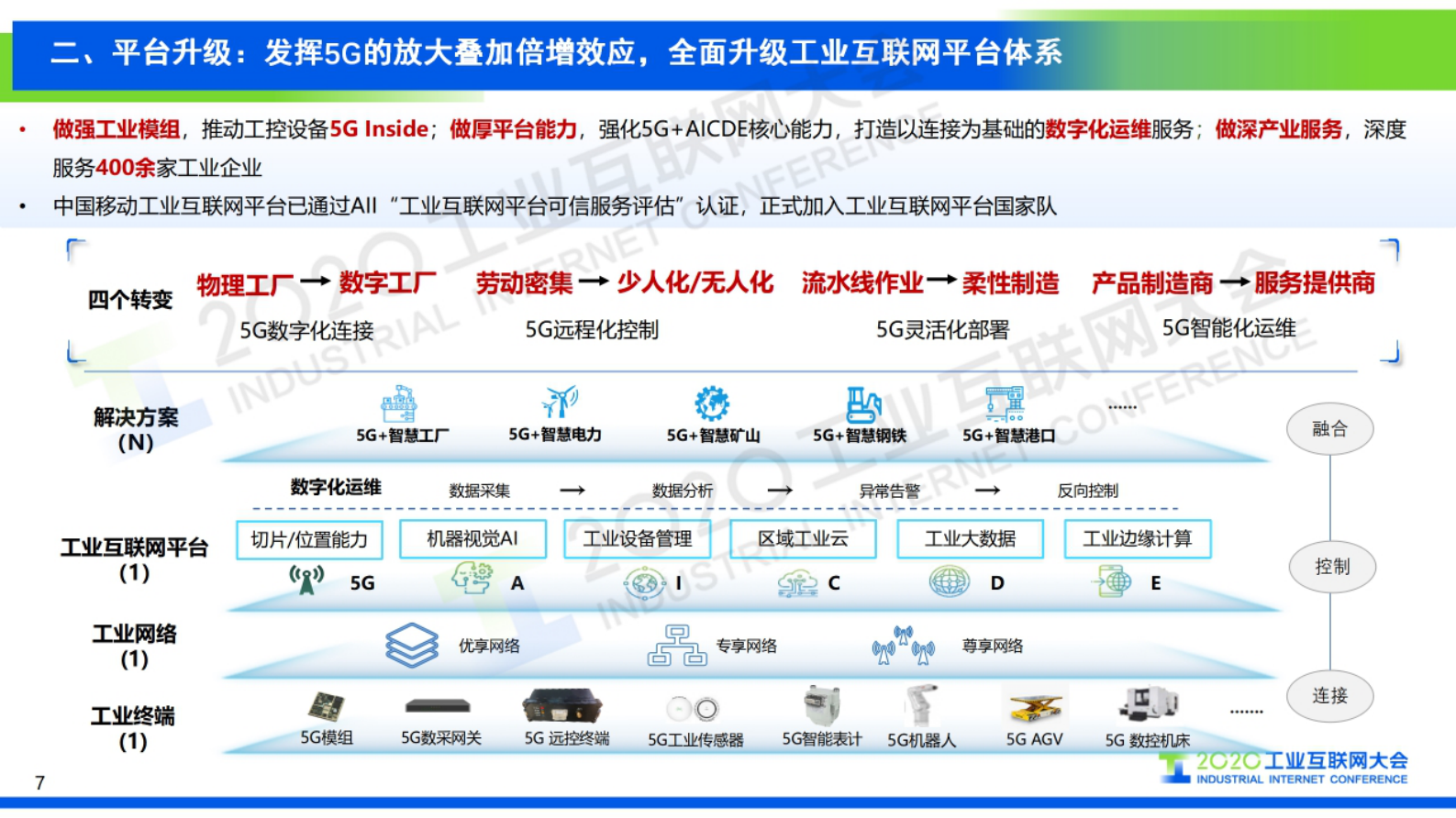Click the red text 劳动密集
The image size is (1456, 818).
pyautogui.click(x=524, y=282)
